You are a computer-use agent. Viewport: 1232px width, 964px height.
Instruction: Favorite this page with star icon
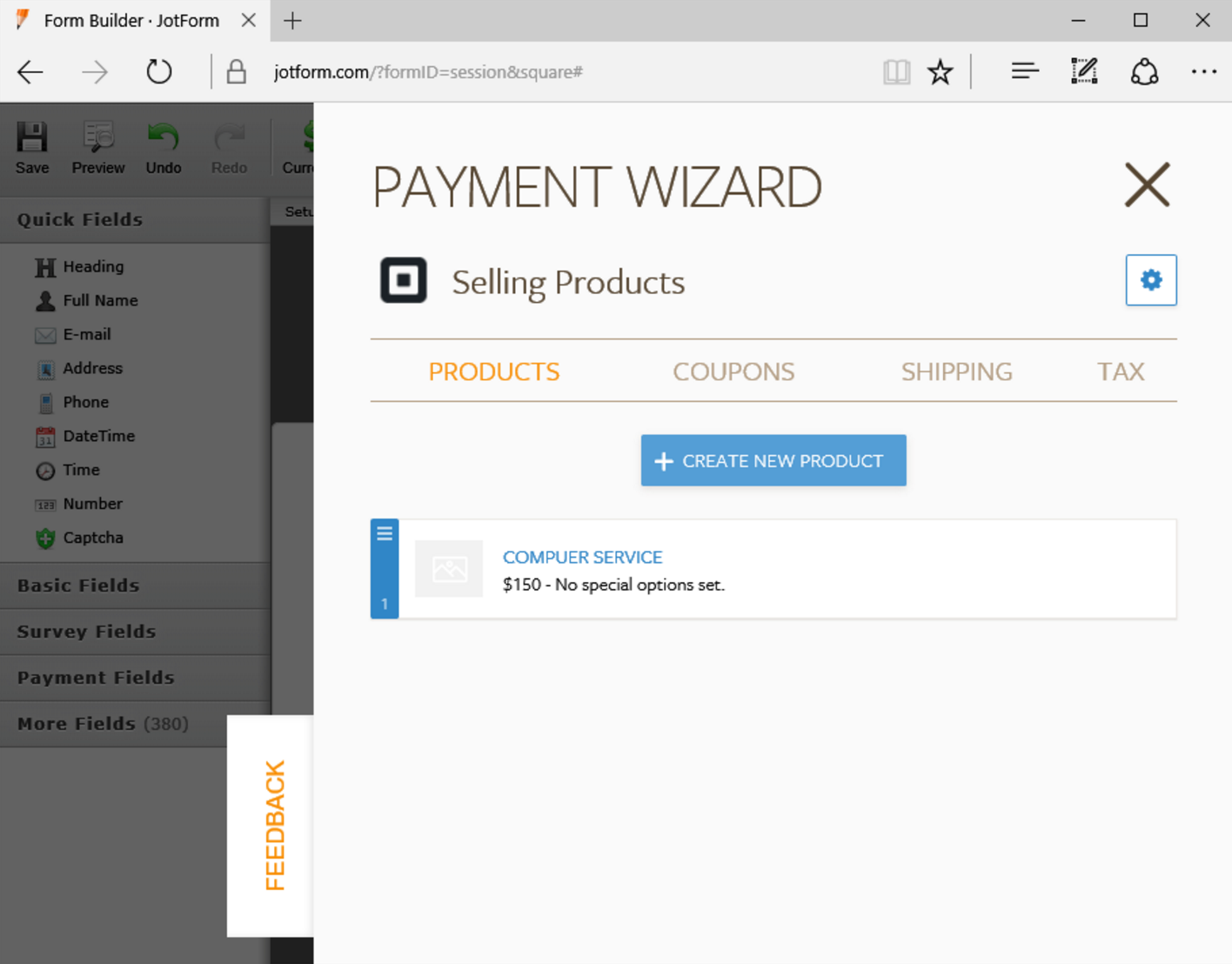tap(940, 72)
